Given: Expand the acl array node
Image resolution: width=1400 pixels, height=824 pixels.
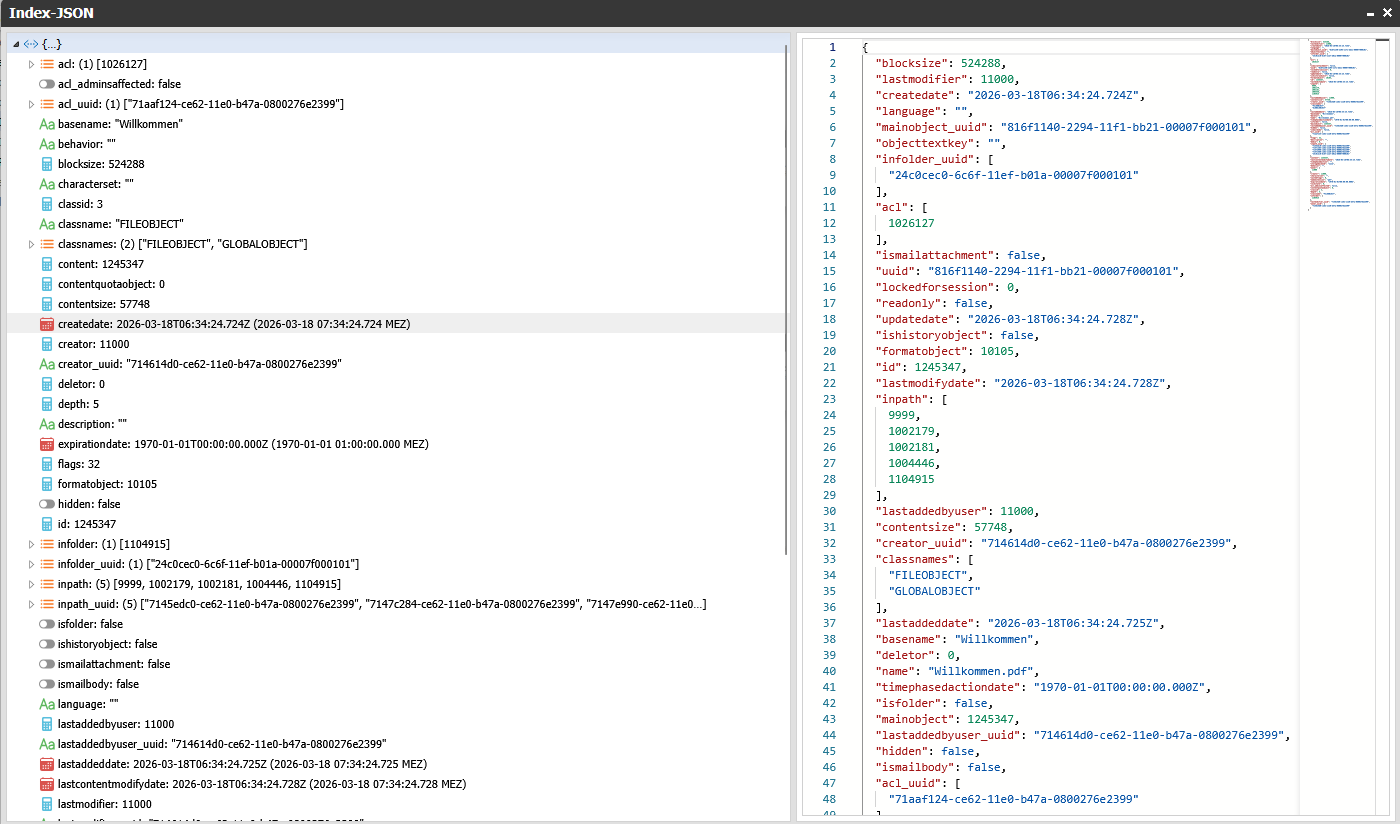Looking at the screenshot, I should tap(31, 64).
